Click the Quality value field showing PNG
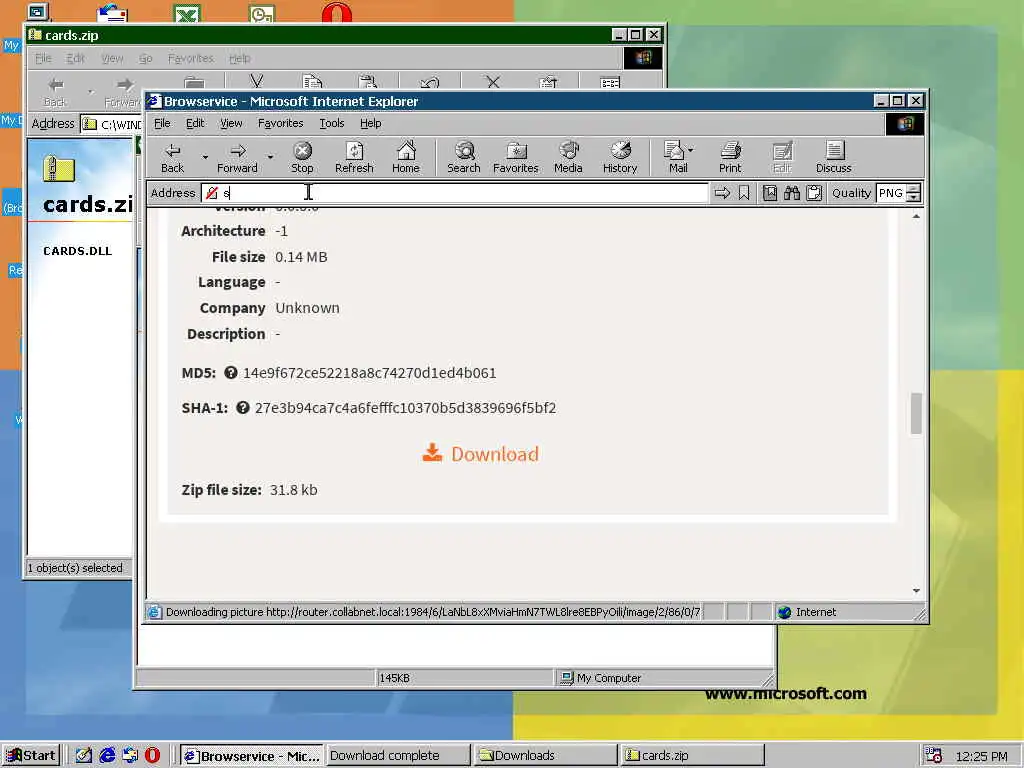 (892, 193)
